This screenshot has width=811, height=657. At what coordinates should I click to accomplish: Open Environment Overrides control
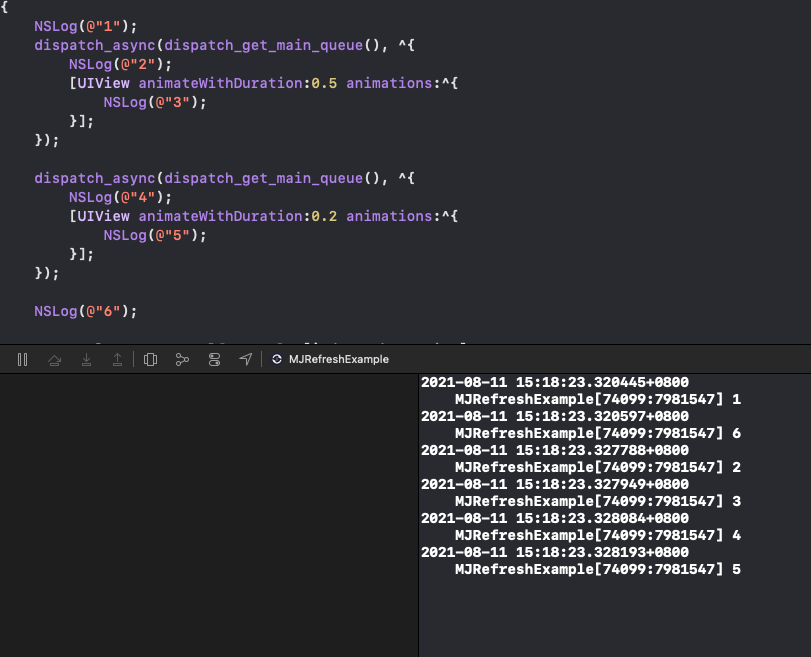pos(214,360)
